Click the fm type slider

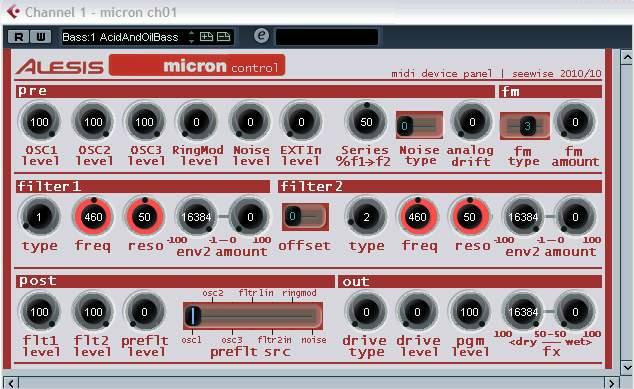click(525, 126)
